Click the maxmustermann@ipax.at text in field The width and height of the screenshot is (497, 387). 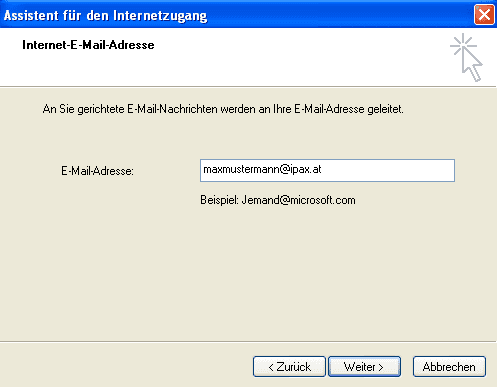[262, 169]
